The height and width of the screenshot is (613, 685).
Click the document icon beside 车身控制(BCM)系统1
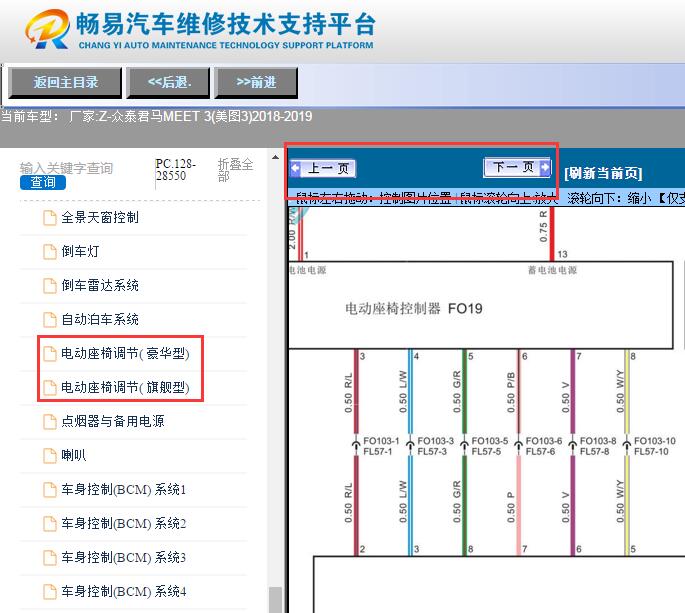coord(50,490)
